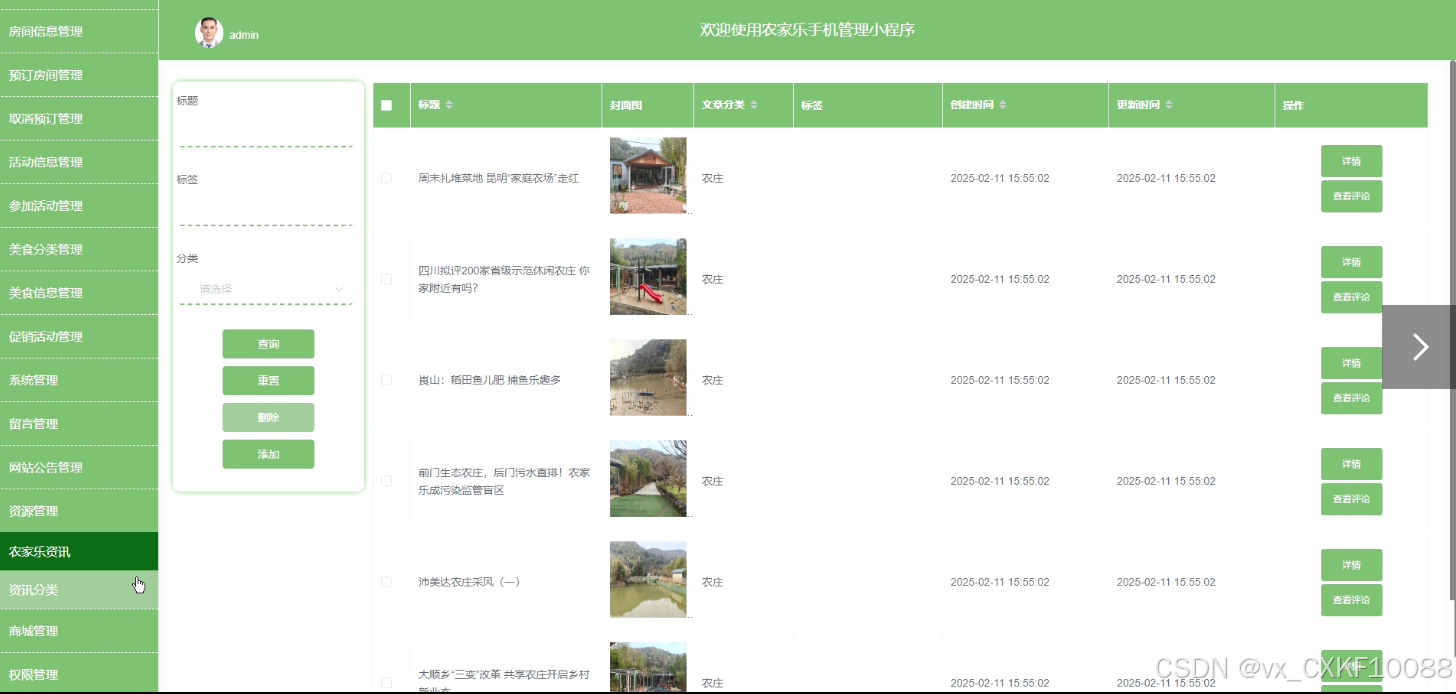The height and width of the screenshot is (694, 1456).
Task: Click cover image of 崀山：稻田鱼儿肥 article
Action: (x=648, y=377)
